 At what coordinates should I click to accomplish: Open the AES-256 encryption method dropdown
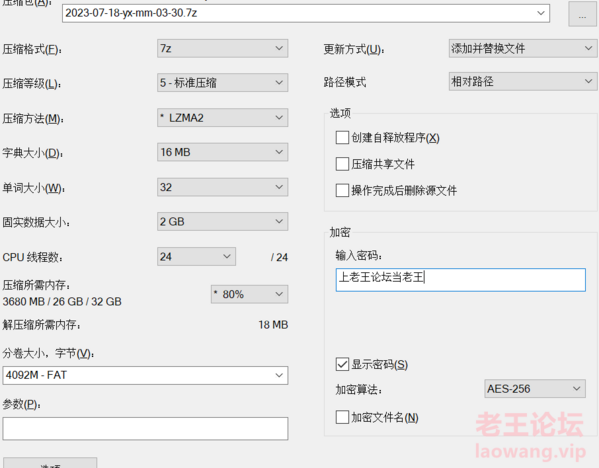coord(535,389)
